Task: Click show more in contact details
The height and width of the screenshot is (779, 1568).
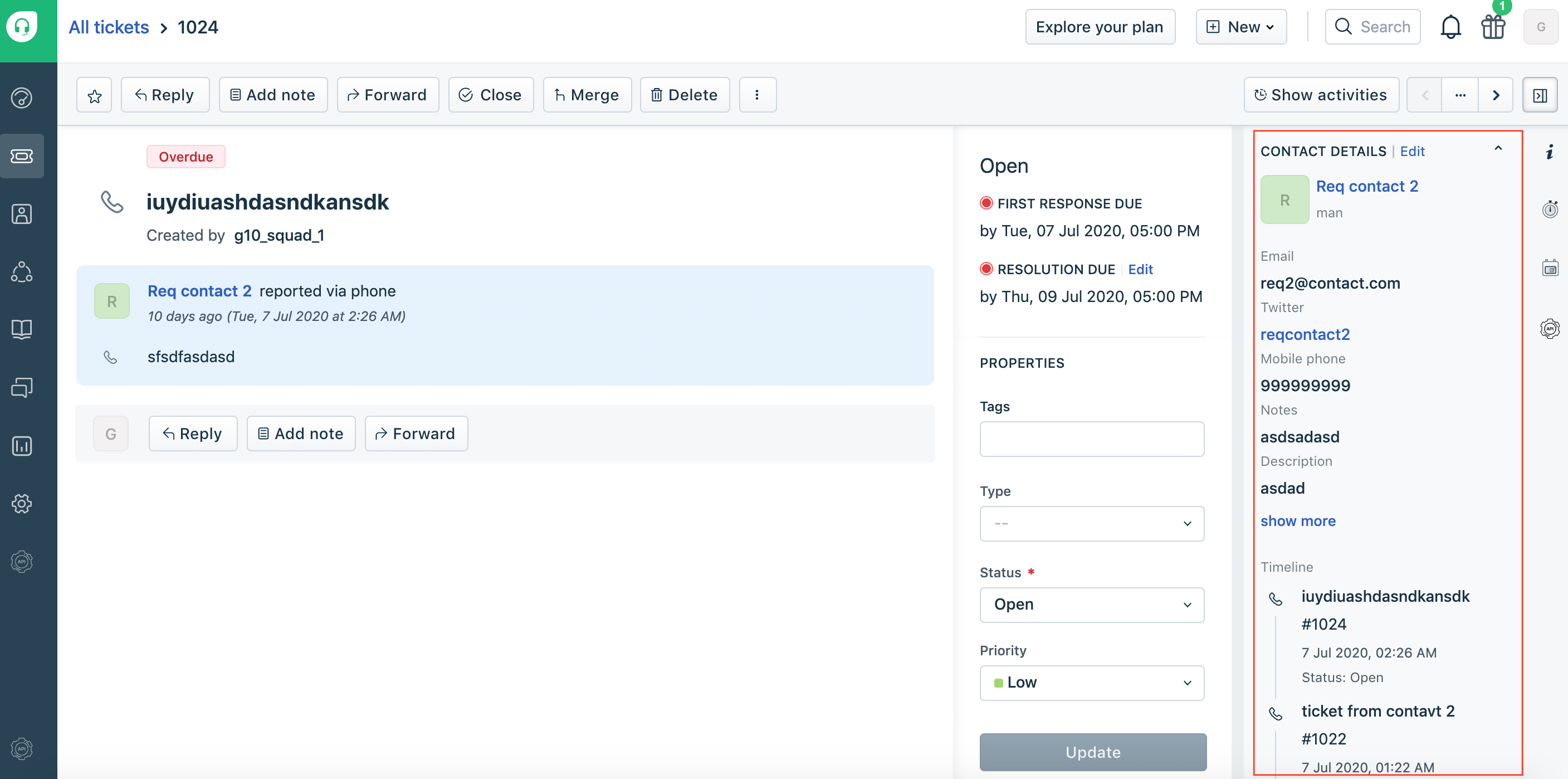Action: pyautogui.click(x=1298, y=521)
